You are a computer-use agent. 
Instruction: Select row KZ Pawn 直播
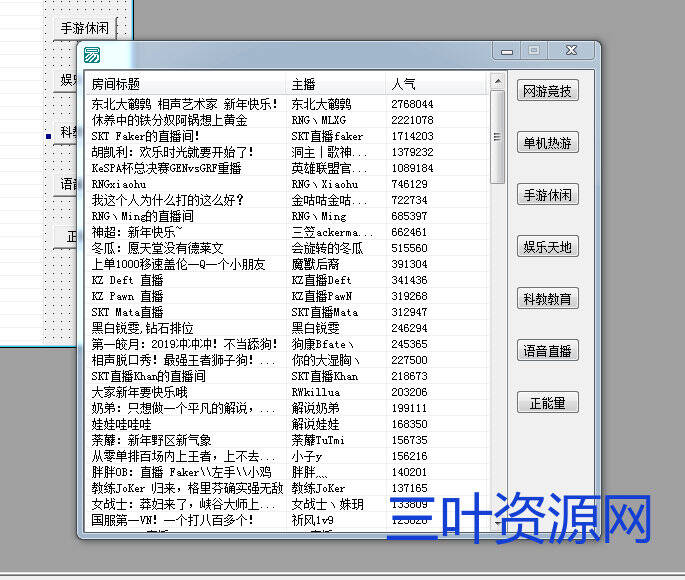286,296
